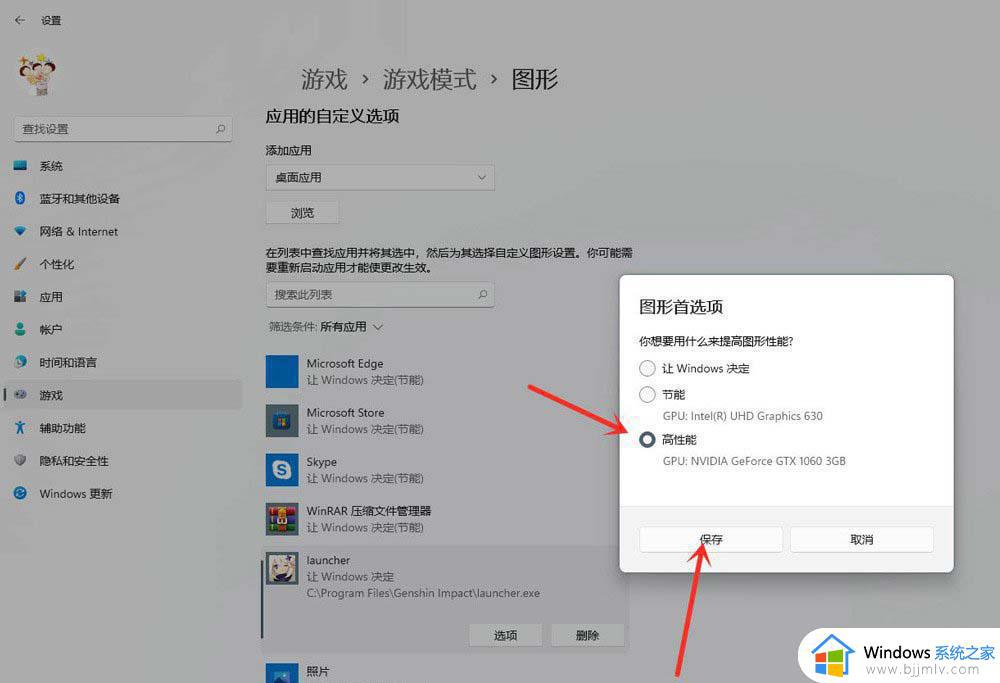
Task: Select the Microsoft Edge list entry
Action: coord(443,372)
